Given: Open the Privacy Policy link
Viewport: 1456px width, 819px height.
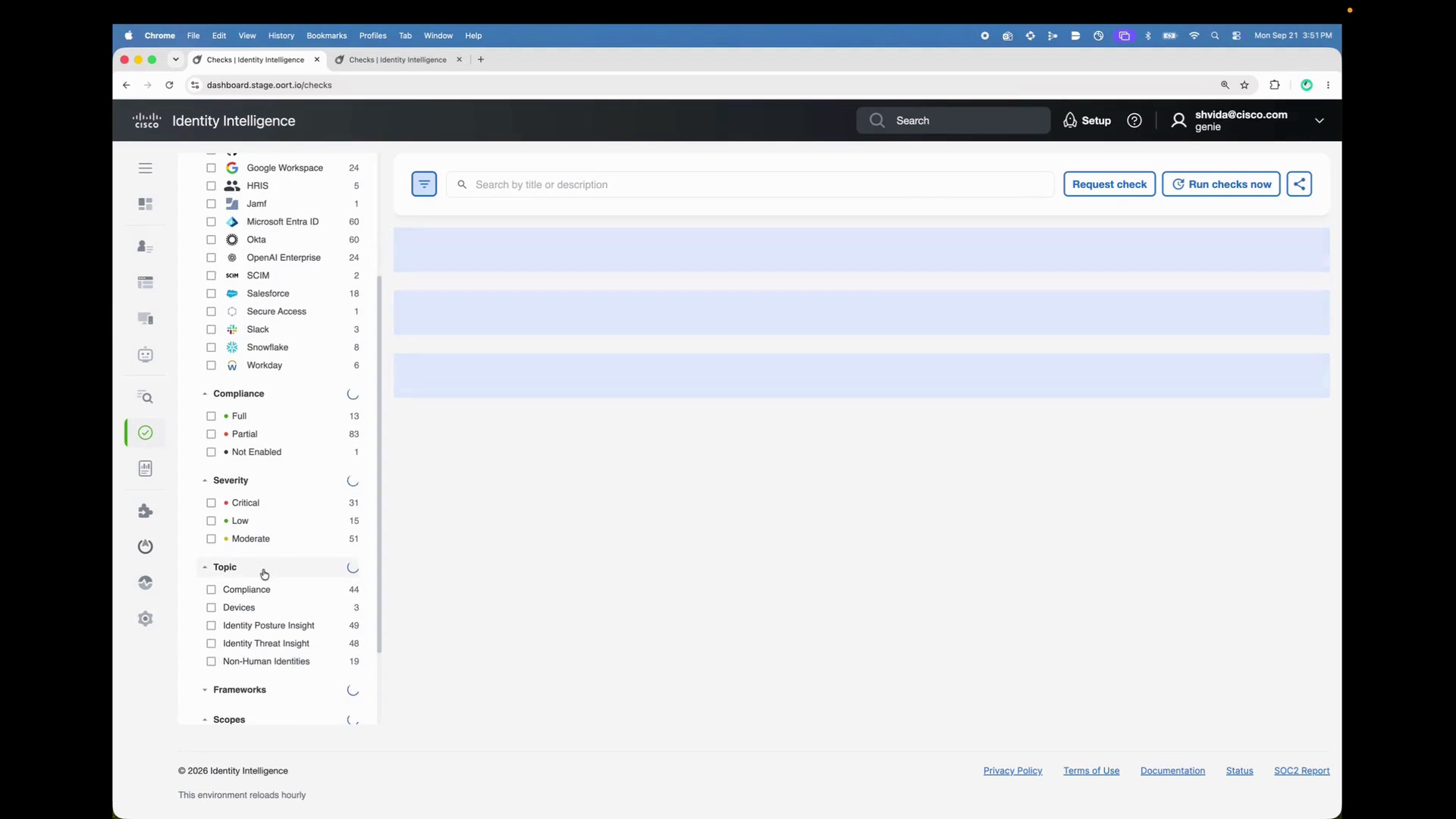Looking at the screenshot, I should [x=1012, y=771].
